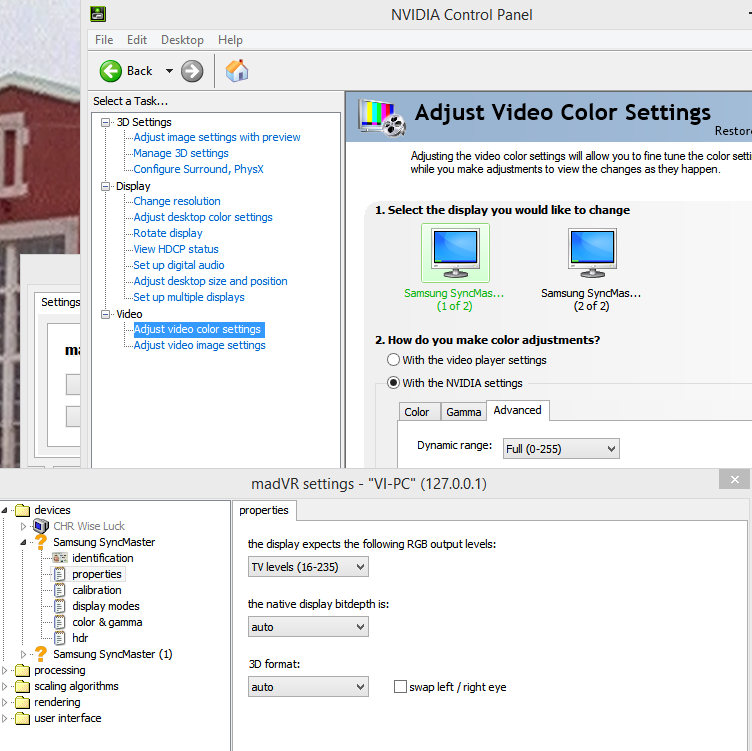This screenshot has height=751, width=752.
Task: Expand the rendering folder node
Action: 4,702
